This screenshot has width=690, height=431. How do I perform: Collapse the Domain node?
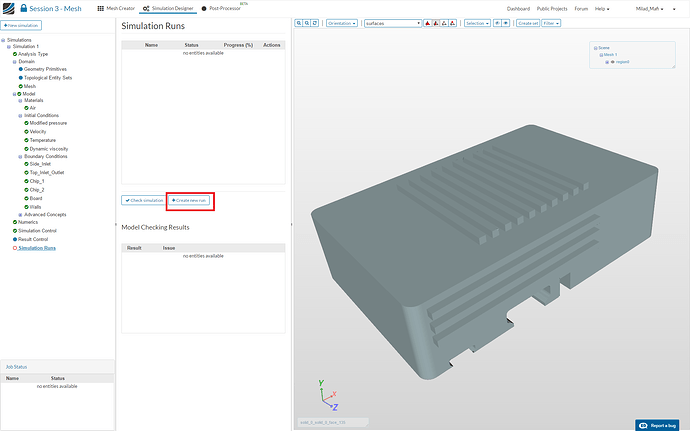click(x=15, y=62)
